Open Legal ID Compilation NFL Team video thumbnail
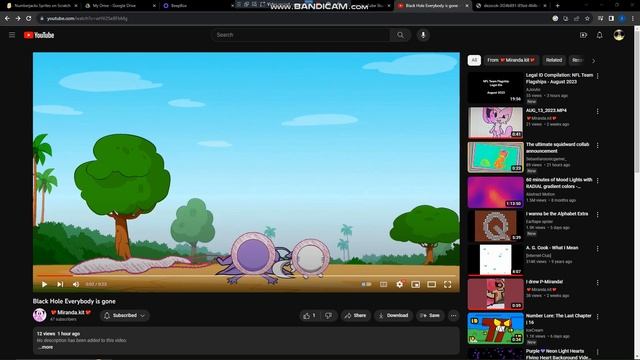The width and height of the screenshot is (640, 360). [x=496, y=87]
